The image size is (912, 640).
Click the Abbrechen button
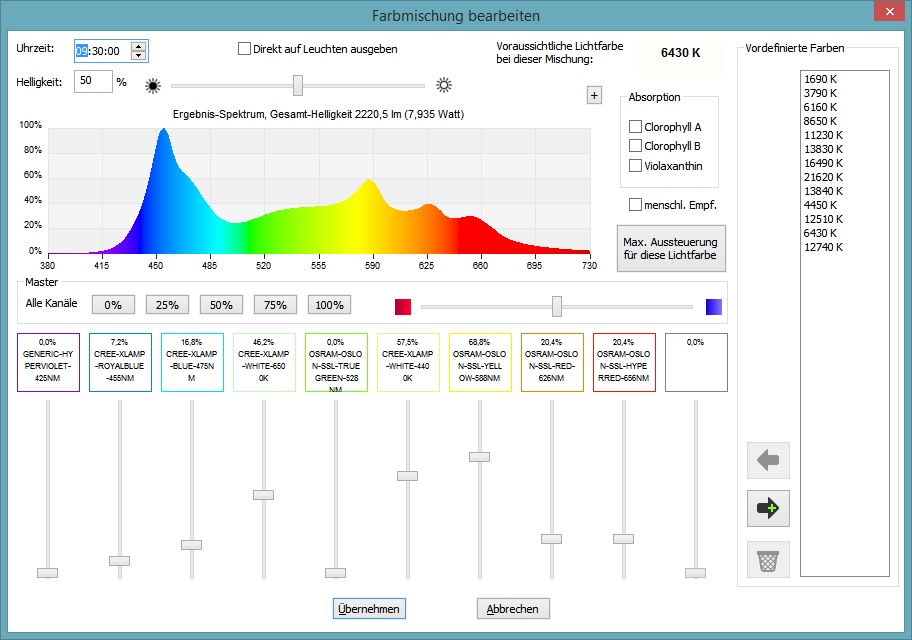point(513,609)
